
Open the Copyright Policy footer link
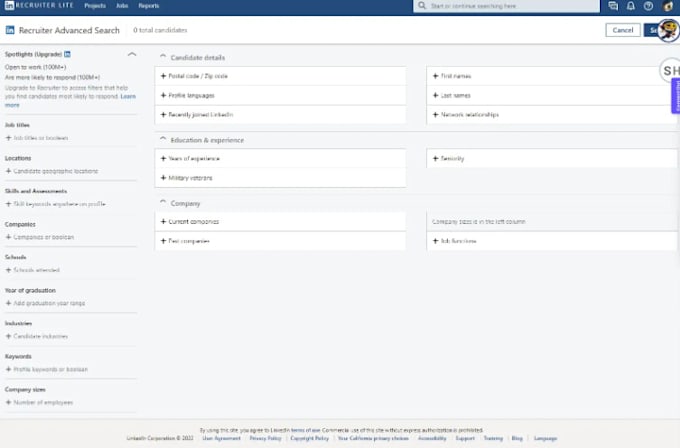310,438
